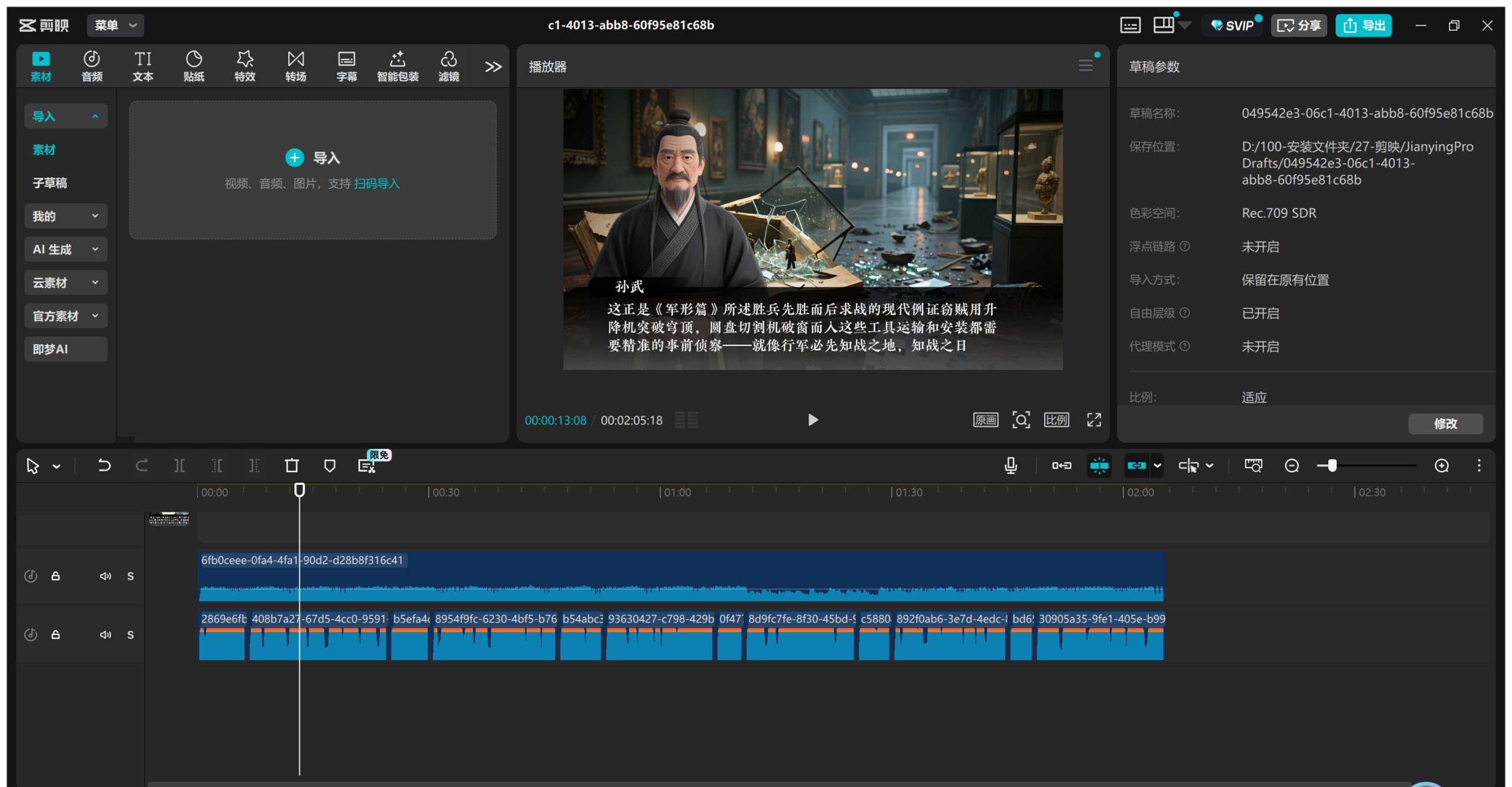Expand the AI 生成 sidebar section
The width and height of the screenshot is (1512, 787).
click(x=66, y=249)
